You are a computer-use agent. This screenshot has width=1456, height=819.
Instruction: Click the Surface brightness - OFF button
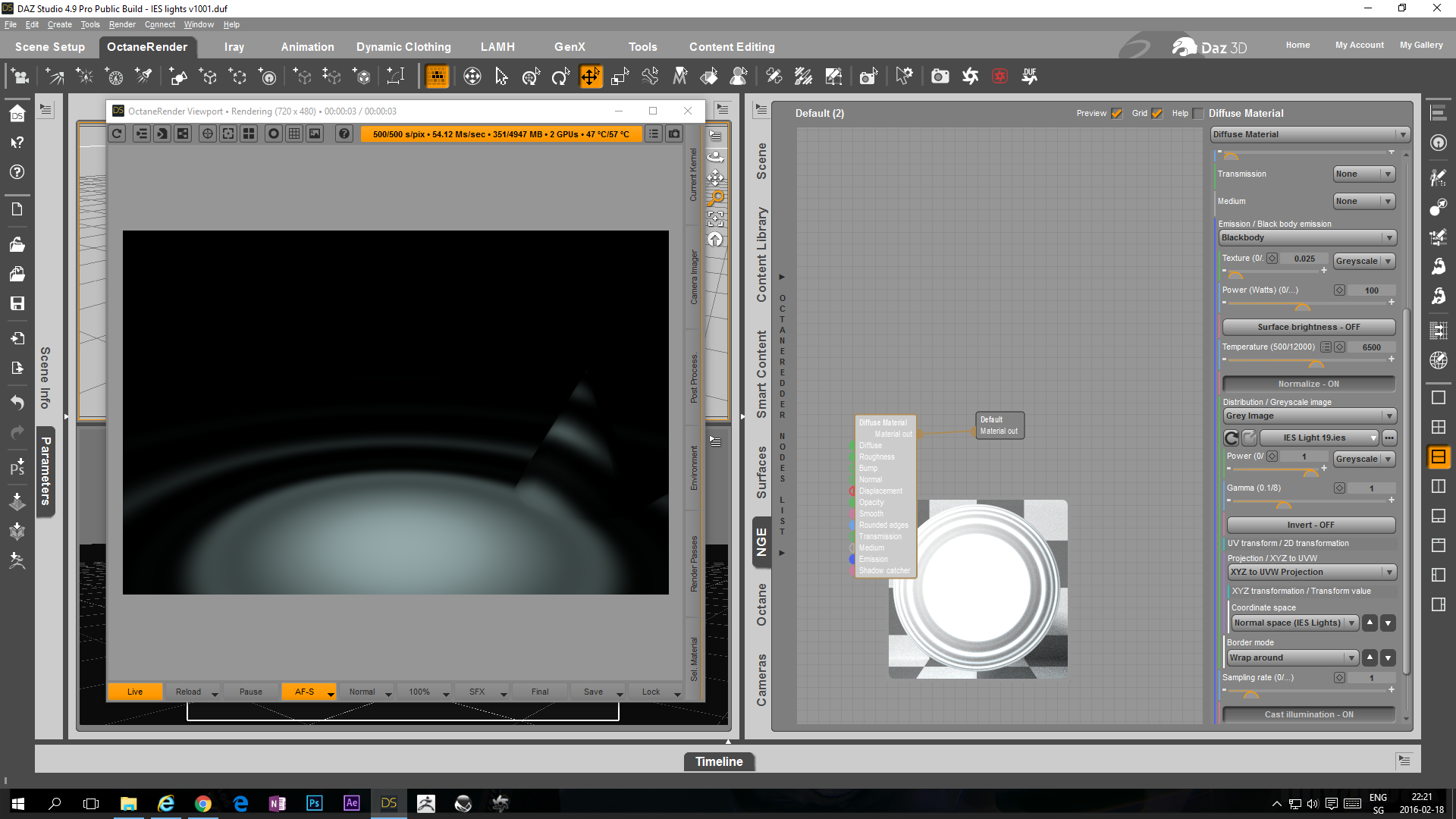[1308, 328]
